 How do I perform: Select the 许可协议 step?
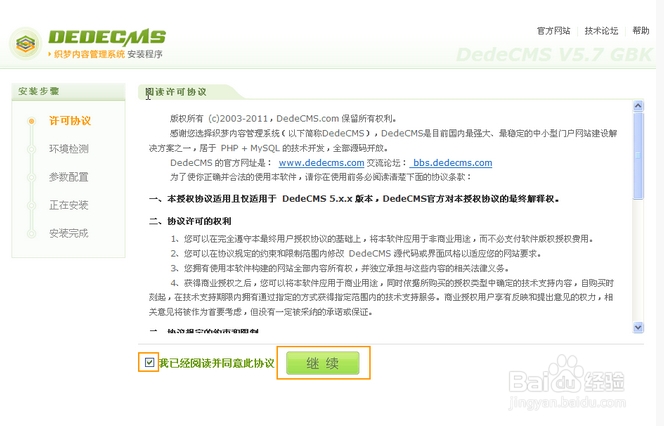point(70,121)
